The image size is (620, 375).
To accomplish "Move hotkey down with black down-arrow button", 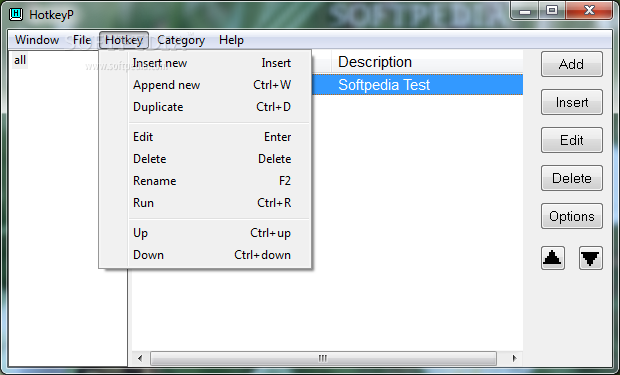I will [x=590, y=258].
